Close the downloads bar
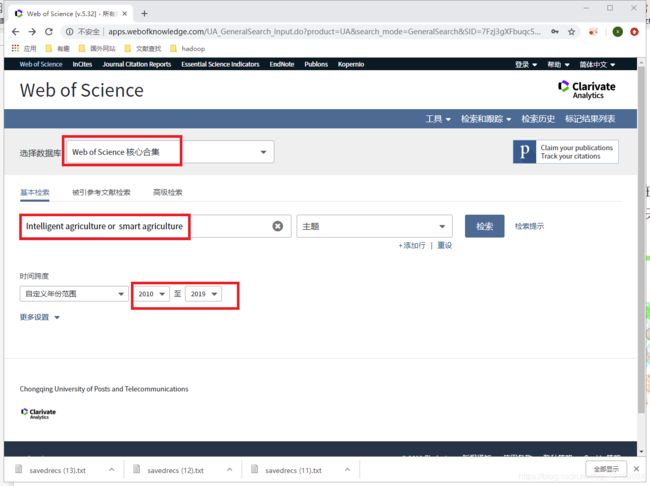Screen dimensions: 650x486 click(x=636, y=469)
